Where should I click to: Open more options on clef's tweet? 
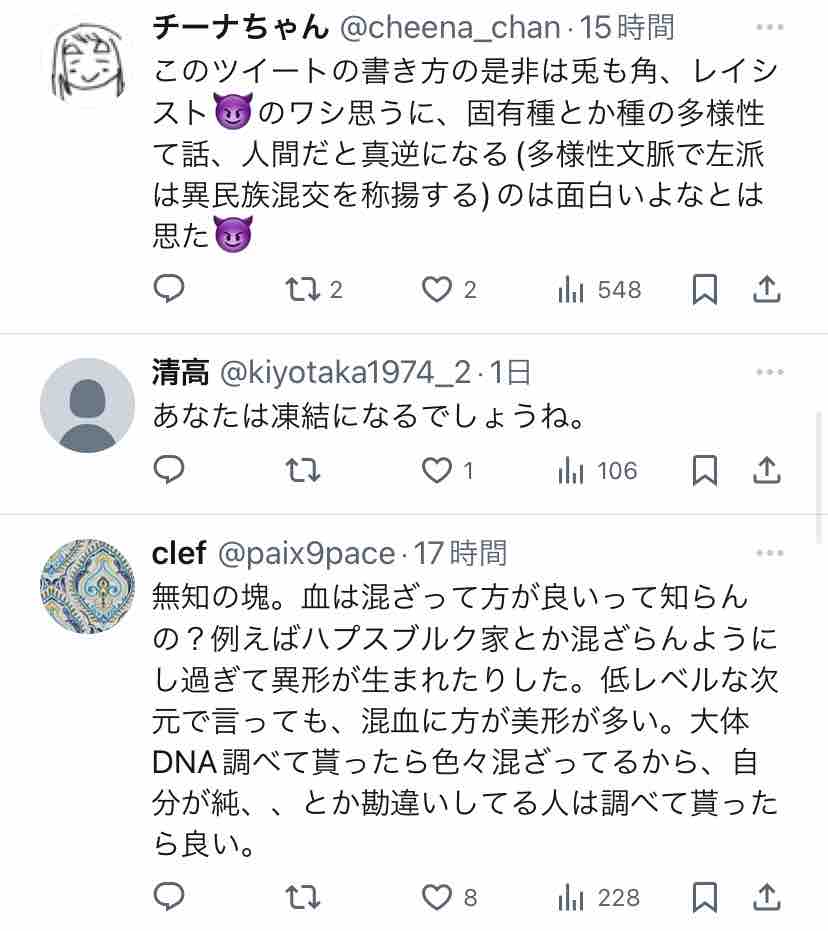click(x=769, y=552)
